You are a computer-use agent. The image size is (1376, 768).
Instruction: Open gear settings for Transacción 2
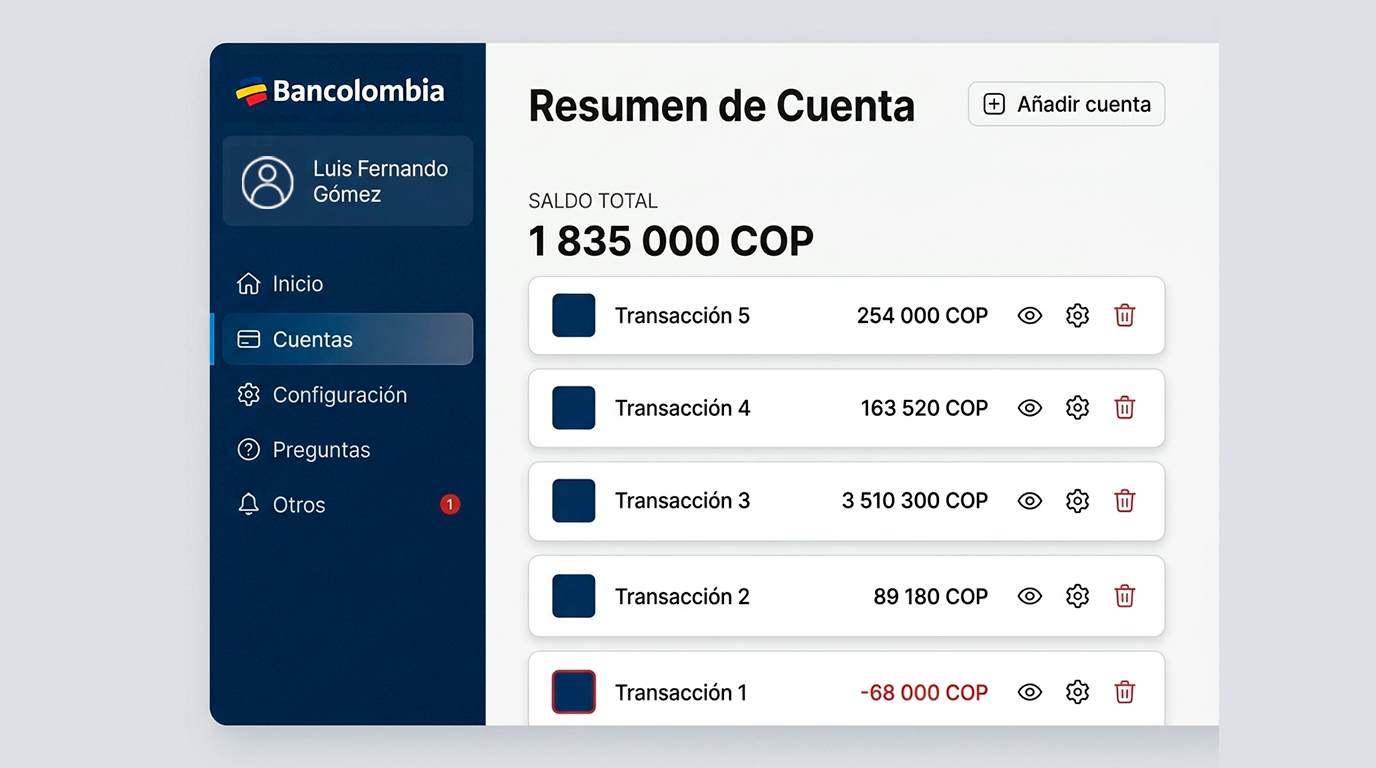click(x=1077, y=597)
